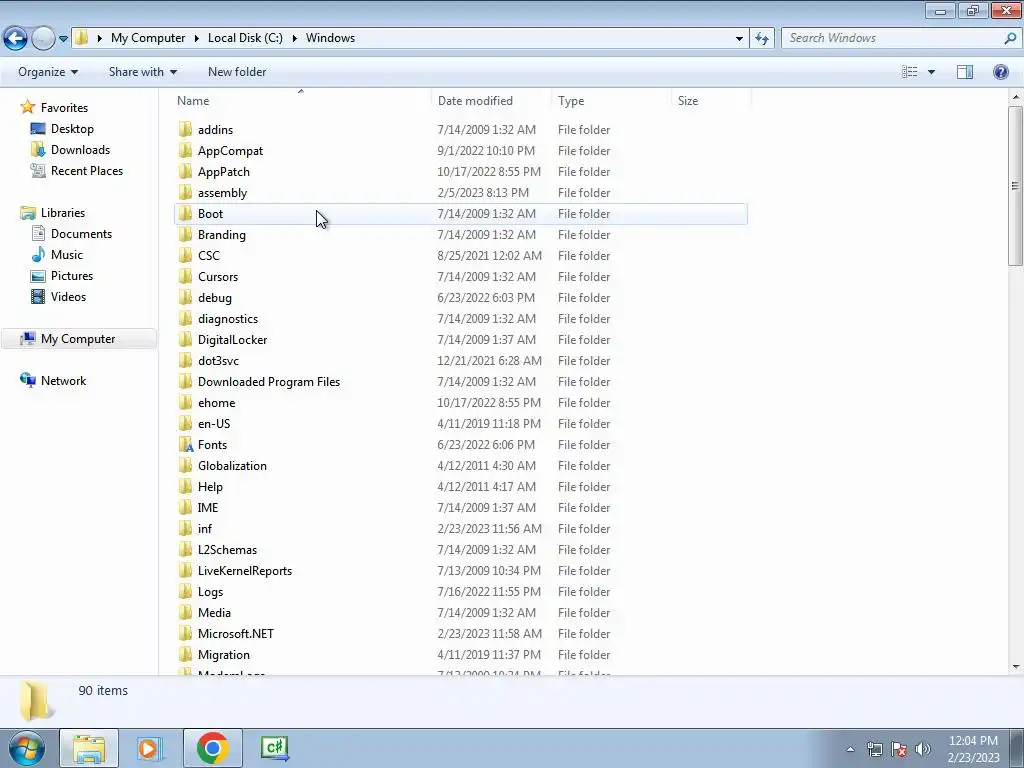Screen dimensions: 1024x768
Task: Open Recent Places in the navigation pane
Action: [x=87, y=170]
